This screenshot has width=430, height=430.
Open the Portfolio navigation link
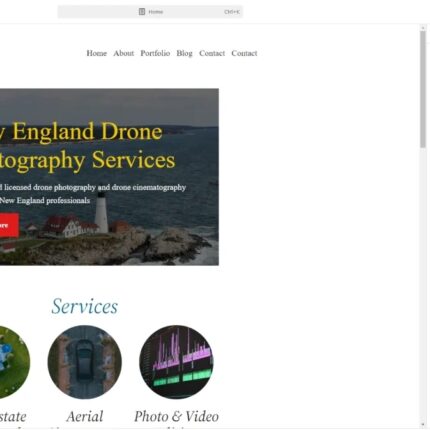(x=155, y=53)
